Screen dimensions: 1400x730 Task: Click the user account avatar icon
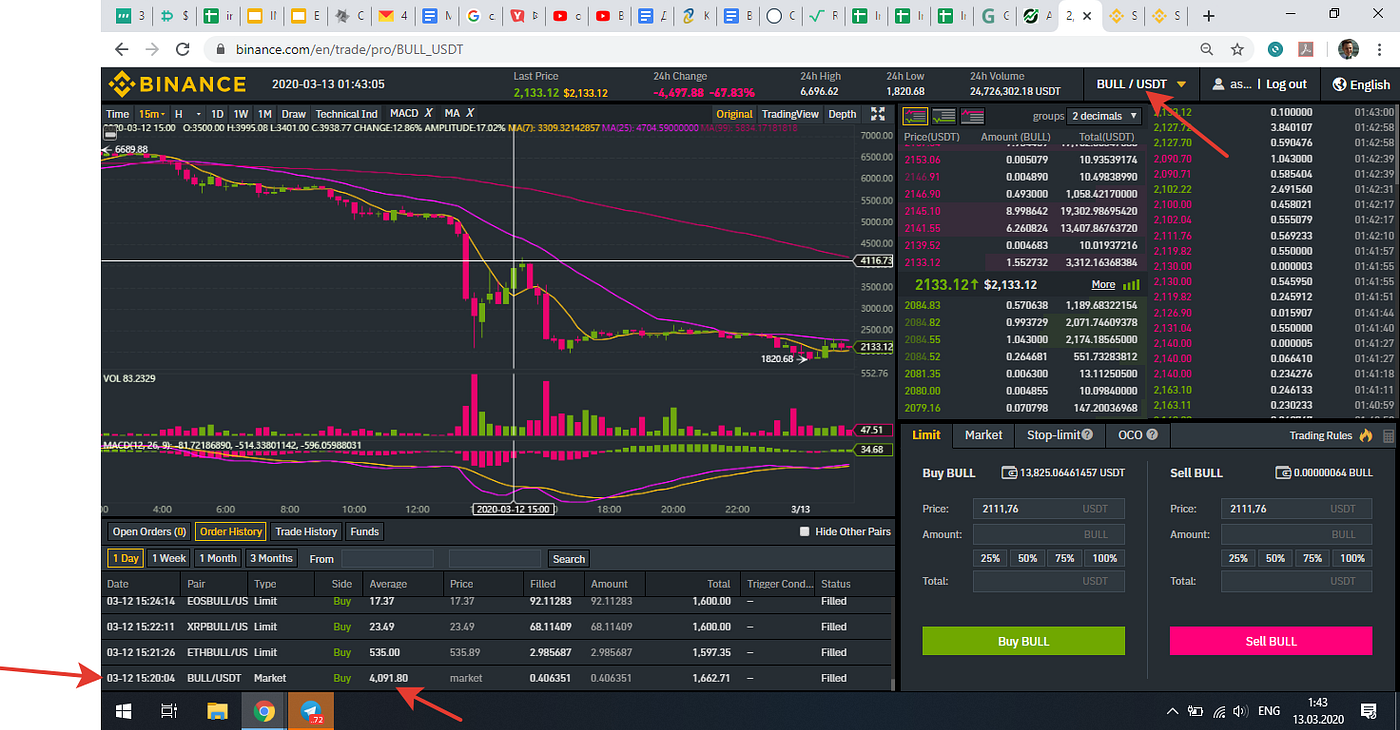[x=1219, y=85]
